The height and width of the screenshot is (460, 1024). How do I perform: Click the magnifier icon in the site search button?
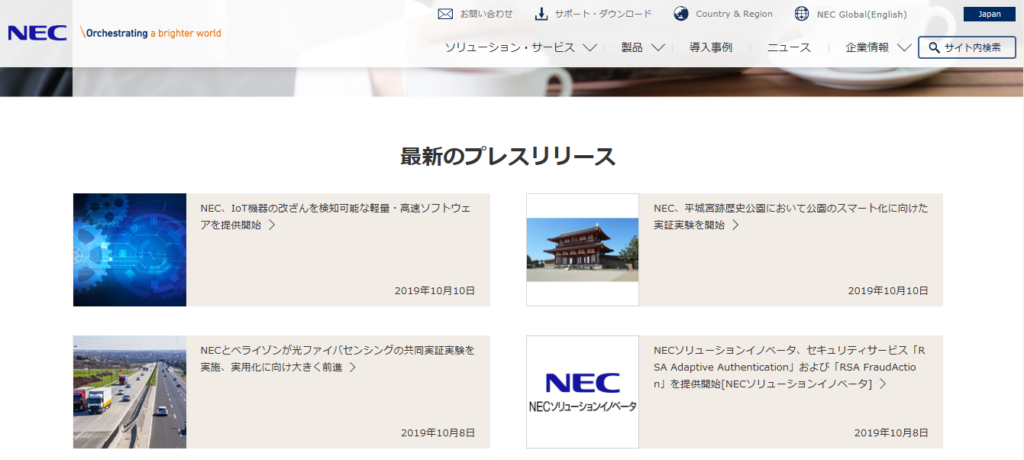(934, 48)
